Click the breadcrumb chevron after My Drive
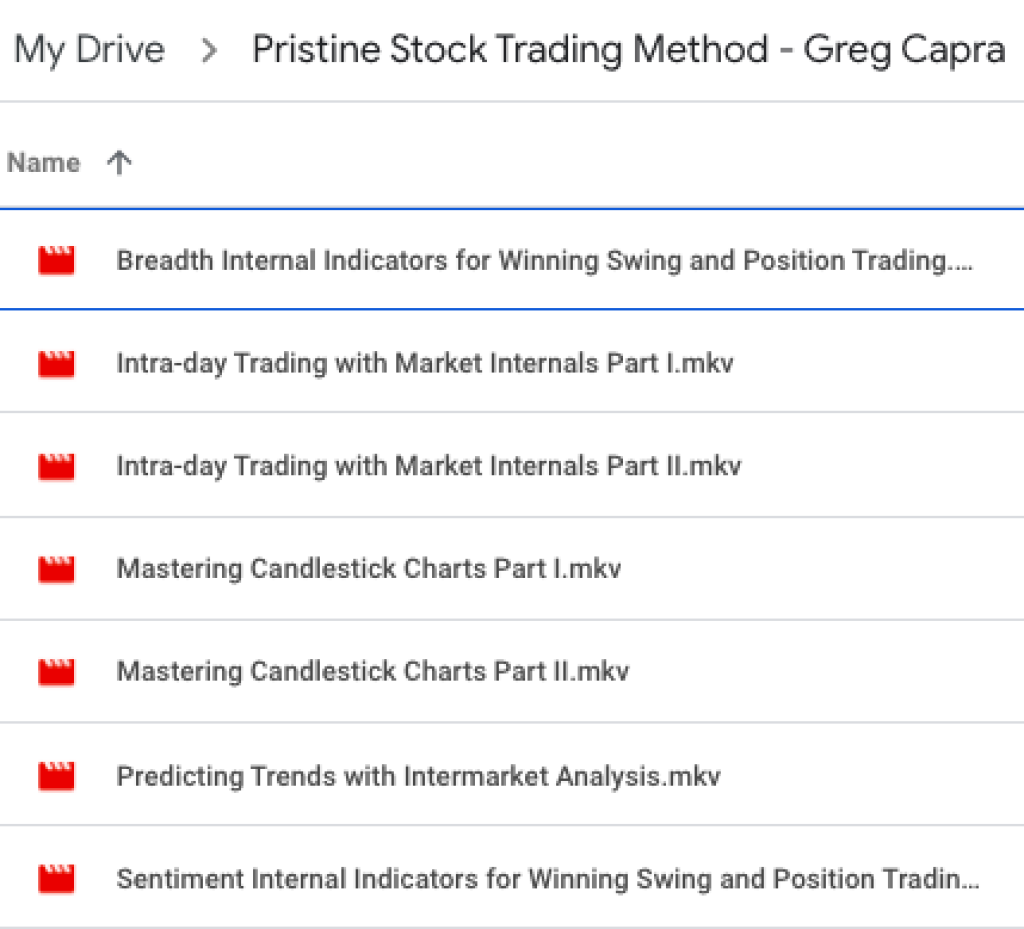The height and width of the screenshot is (929, 1024). pyautogui.click(x=209, y=50)
